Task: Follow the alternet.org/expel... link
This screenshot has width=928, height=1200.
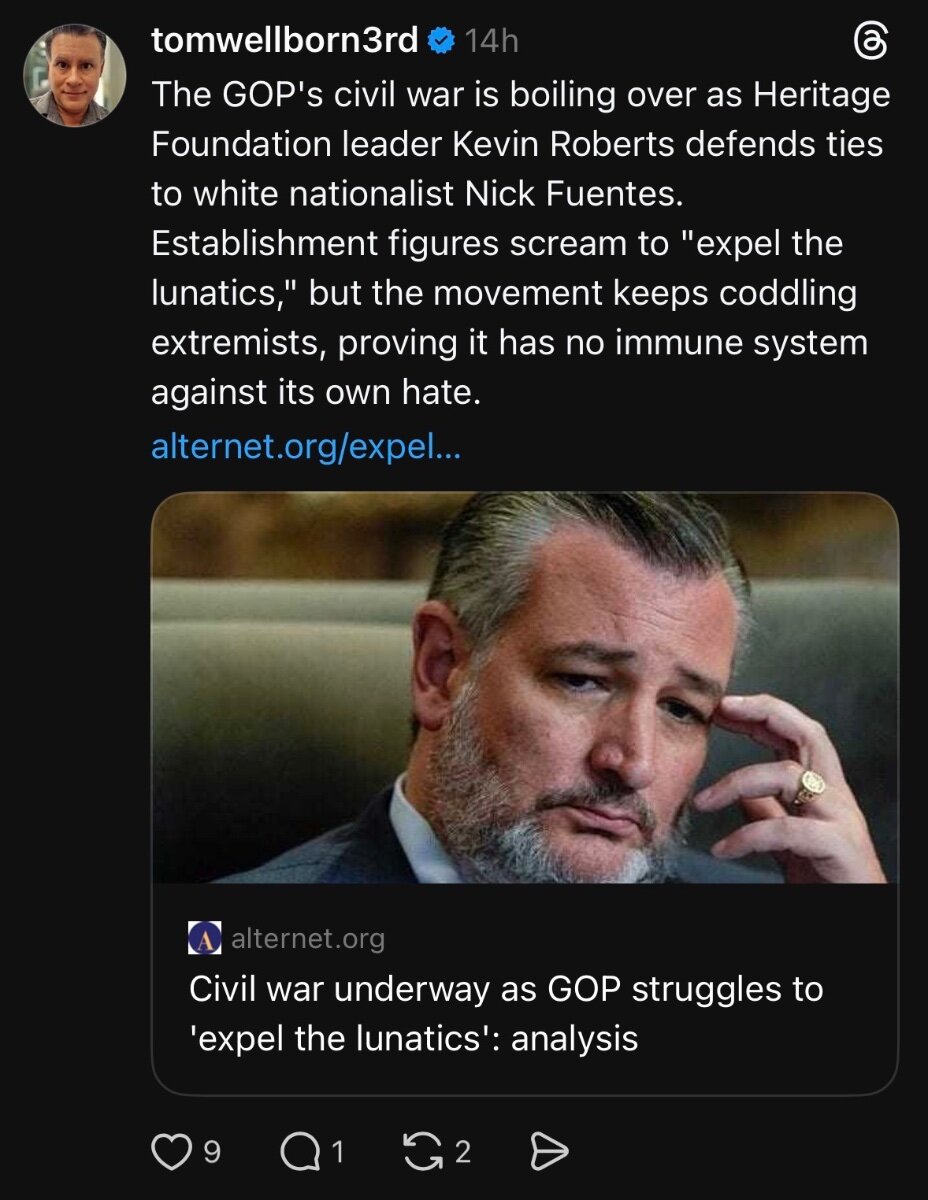Action: [306, 447]
